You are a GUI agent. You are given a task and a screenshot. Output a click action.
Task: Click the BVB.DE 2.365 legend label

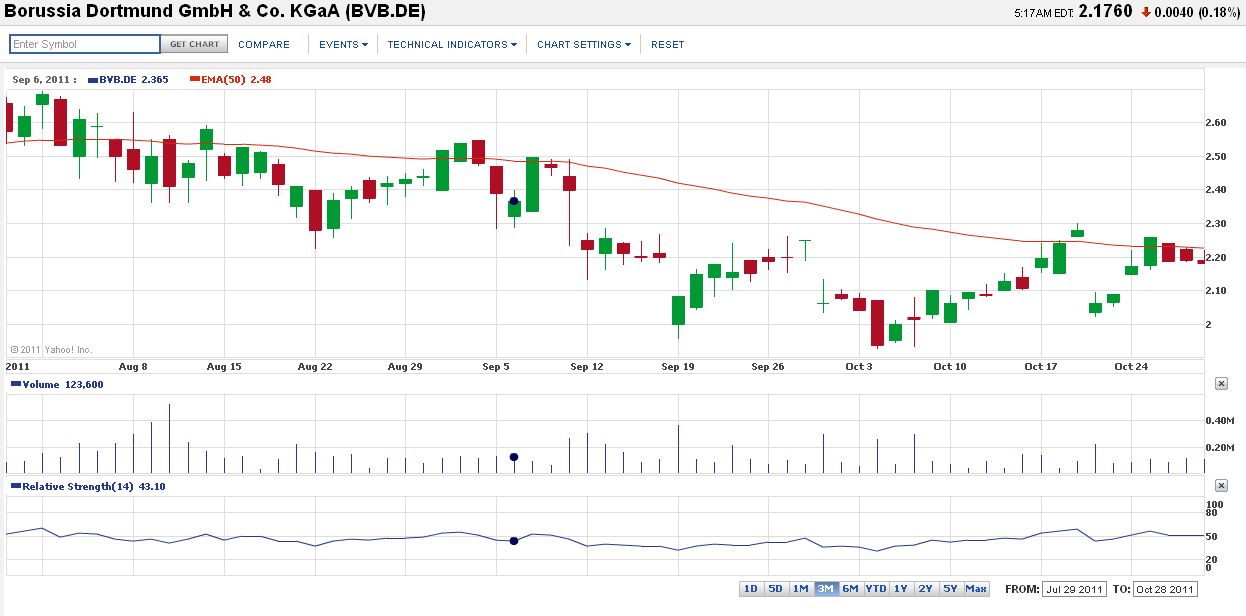129,79
